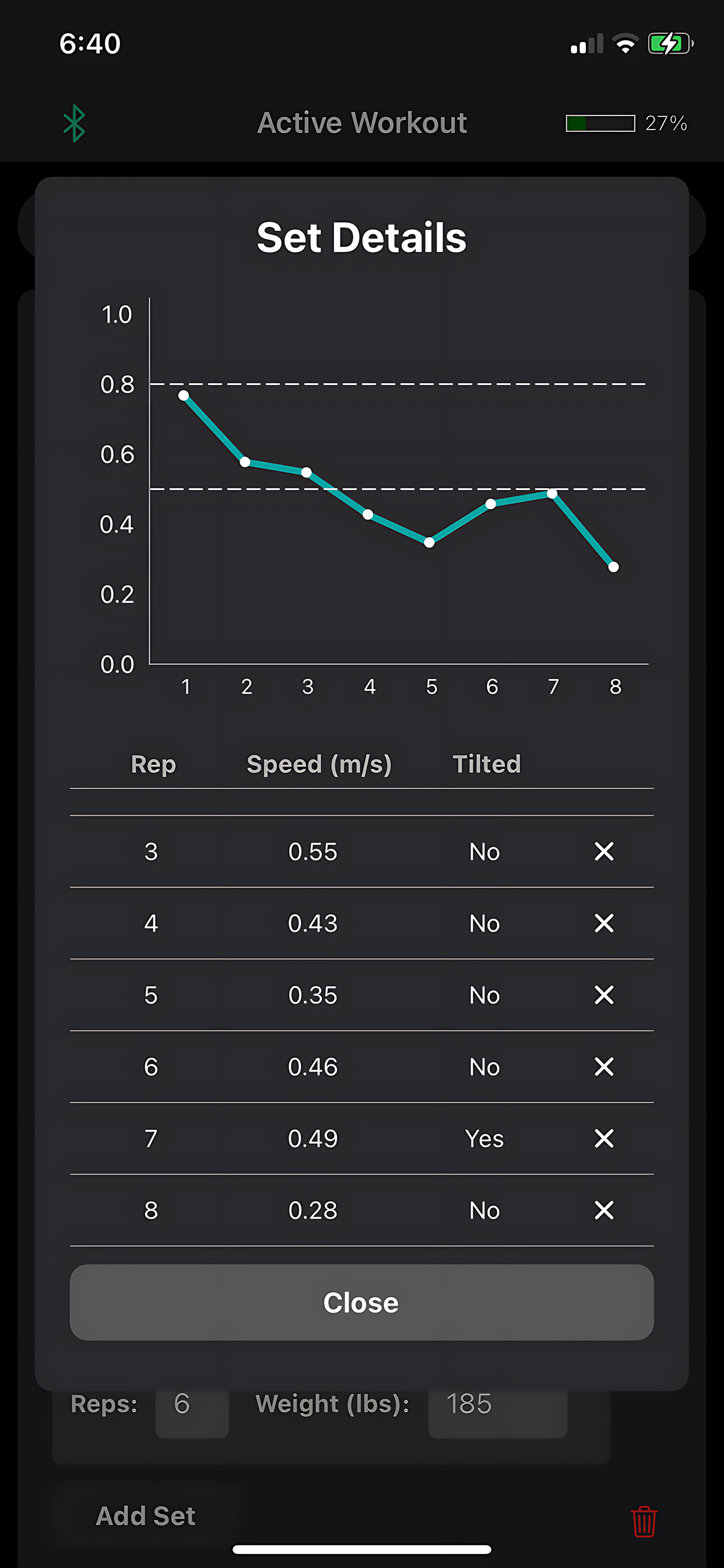The image size is (724, 1568).
Task: Tap the green Bluetooth icon
Action: (x=74, y=124)
